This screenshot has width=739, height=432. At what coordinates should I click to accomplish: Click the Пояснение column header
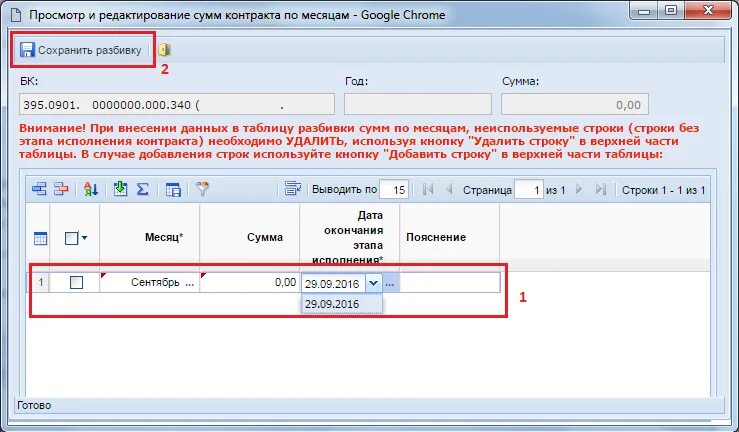point(450,237)
